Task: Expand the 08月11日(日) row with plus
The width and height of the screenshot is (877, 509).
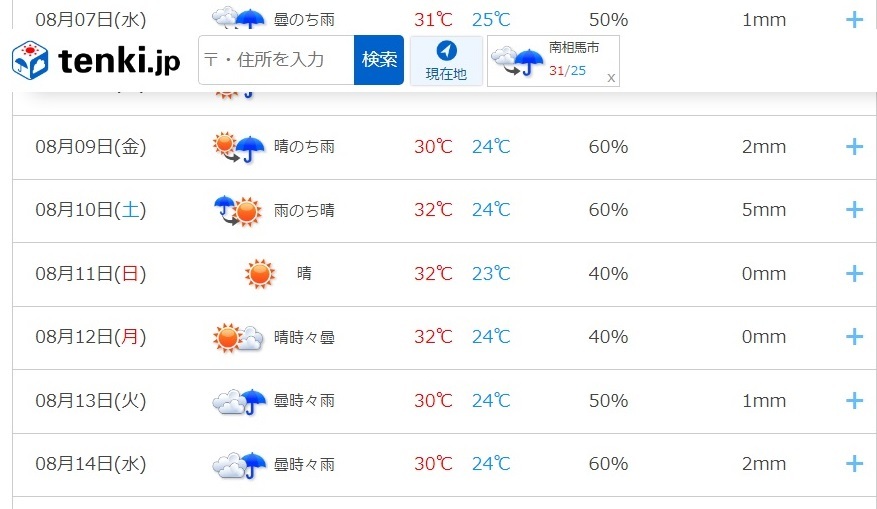Action: pyautogui.click(x=854, y=274)
